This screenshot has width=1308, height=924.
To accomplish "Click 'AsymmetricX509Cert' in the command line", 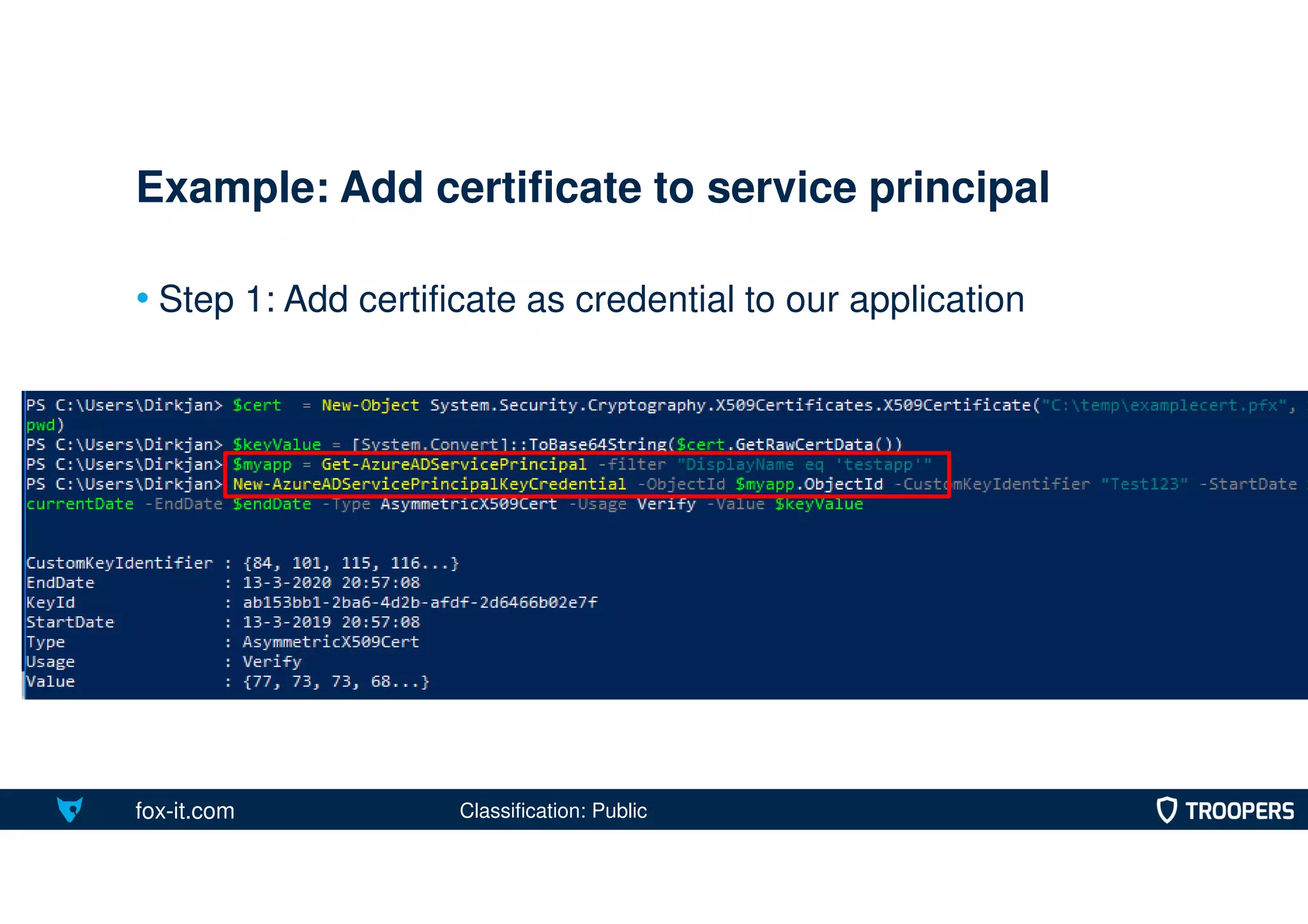I will (469, 504).
